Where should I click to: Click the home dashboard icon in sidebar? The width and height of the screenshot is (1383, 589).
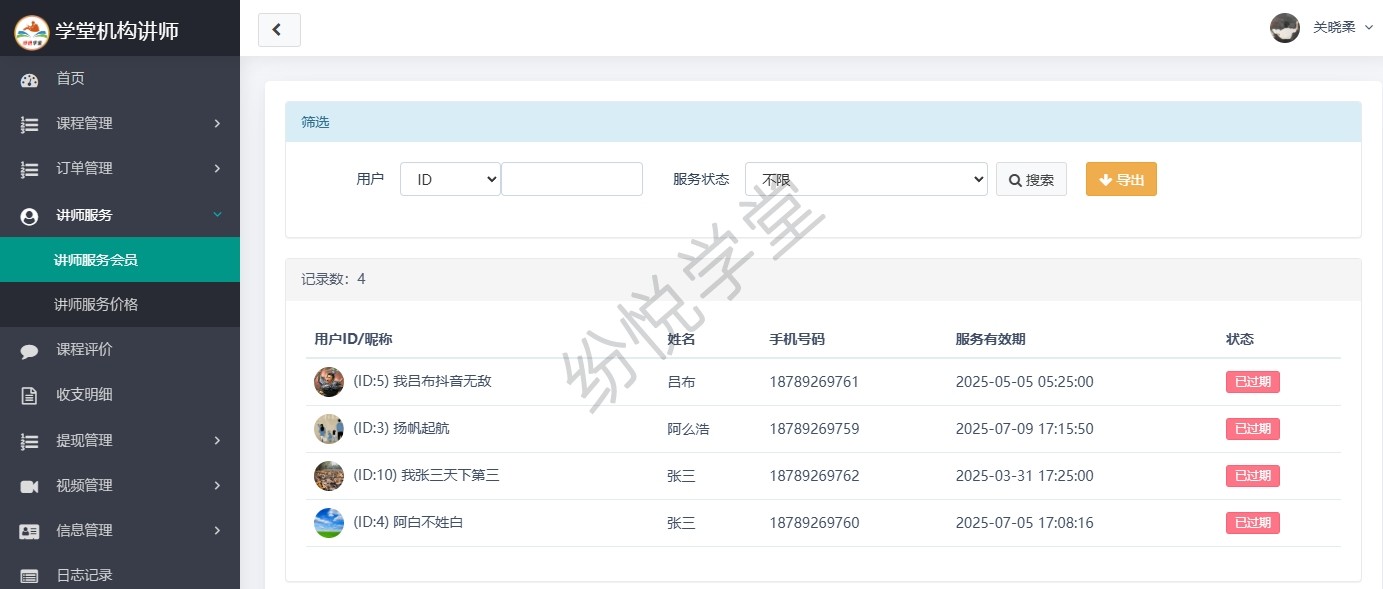pos(29,80)
